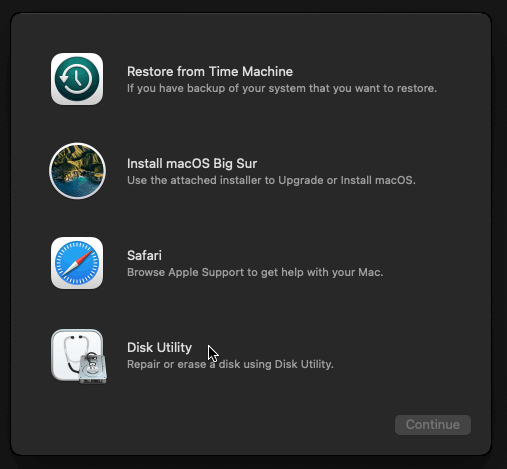Click the backup restore description text

pos(282,88)
